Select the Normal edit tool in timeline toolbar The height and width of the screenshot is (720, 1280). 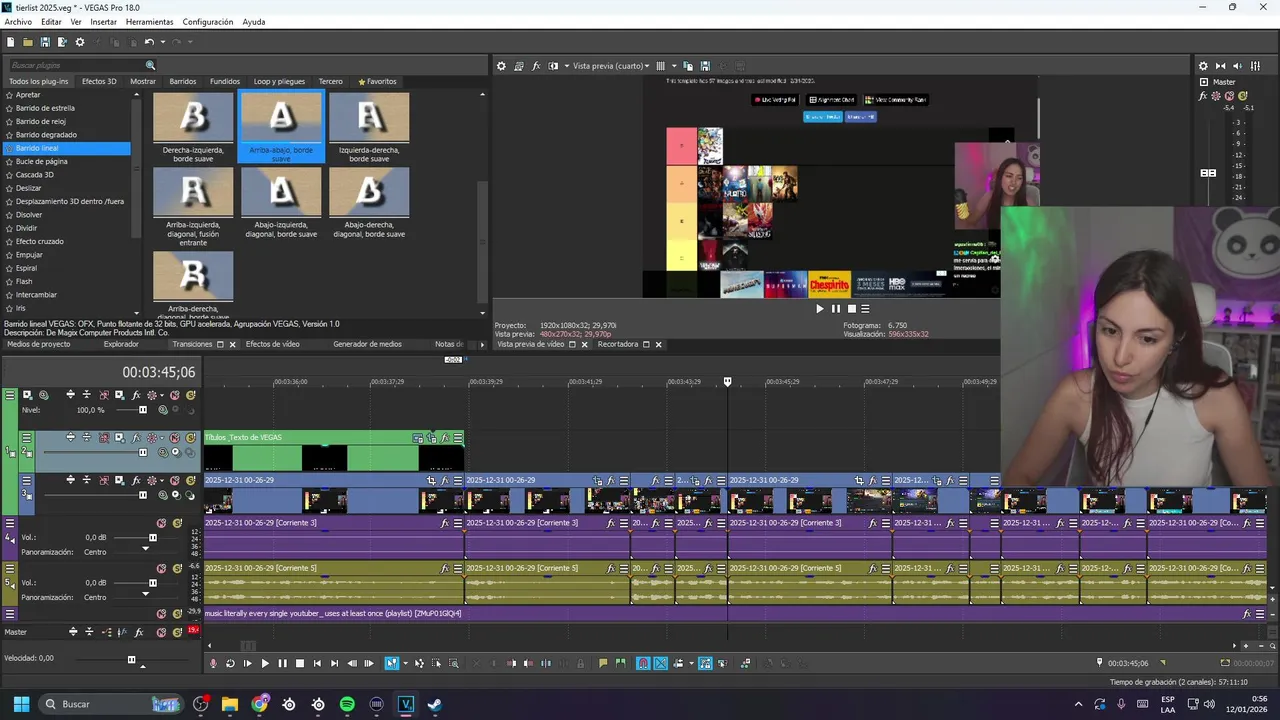coord(392,663)
